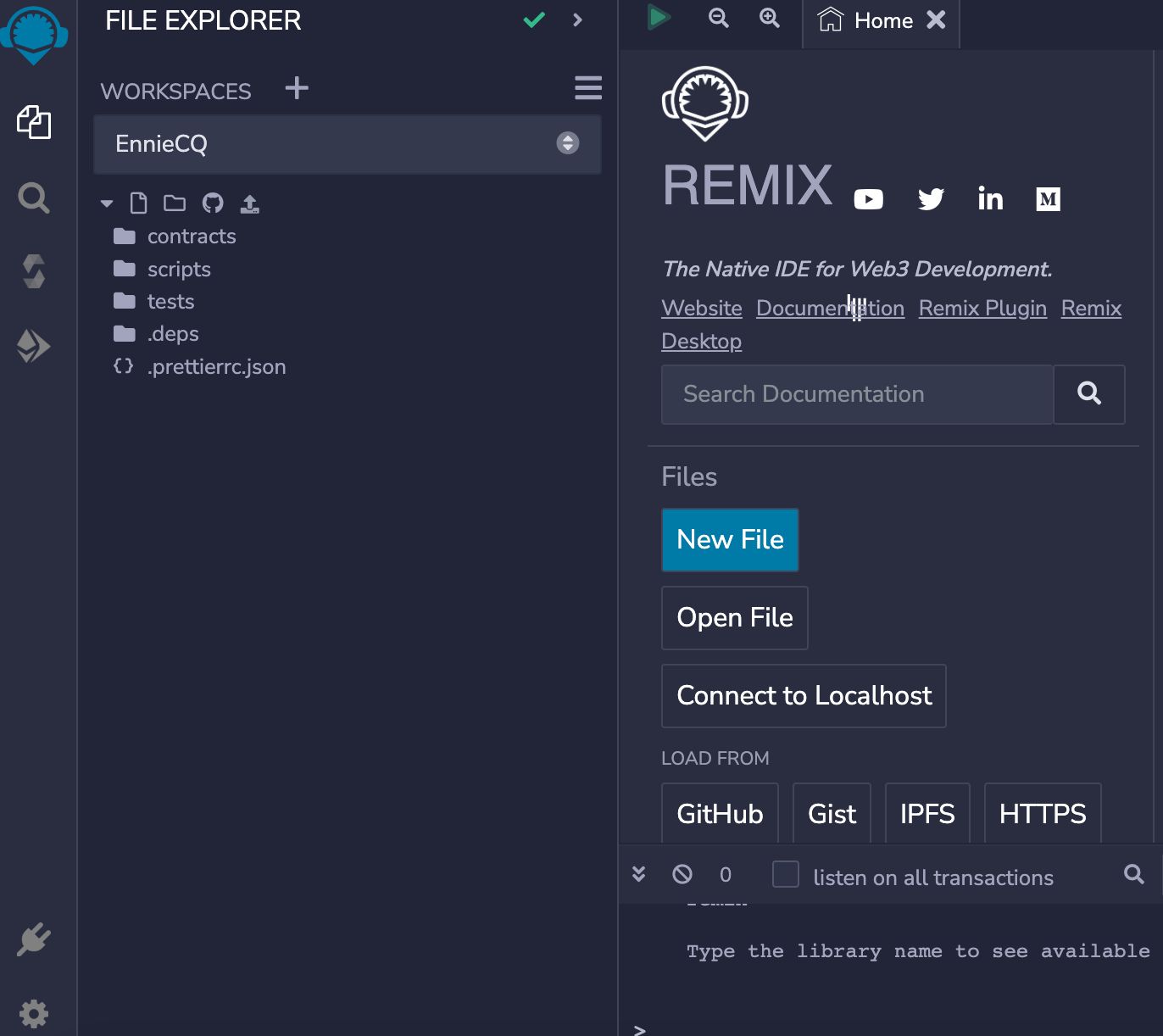Load from IPFS button
The height and width of the screenshot is (1036, 1163).
927,813
